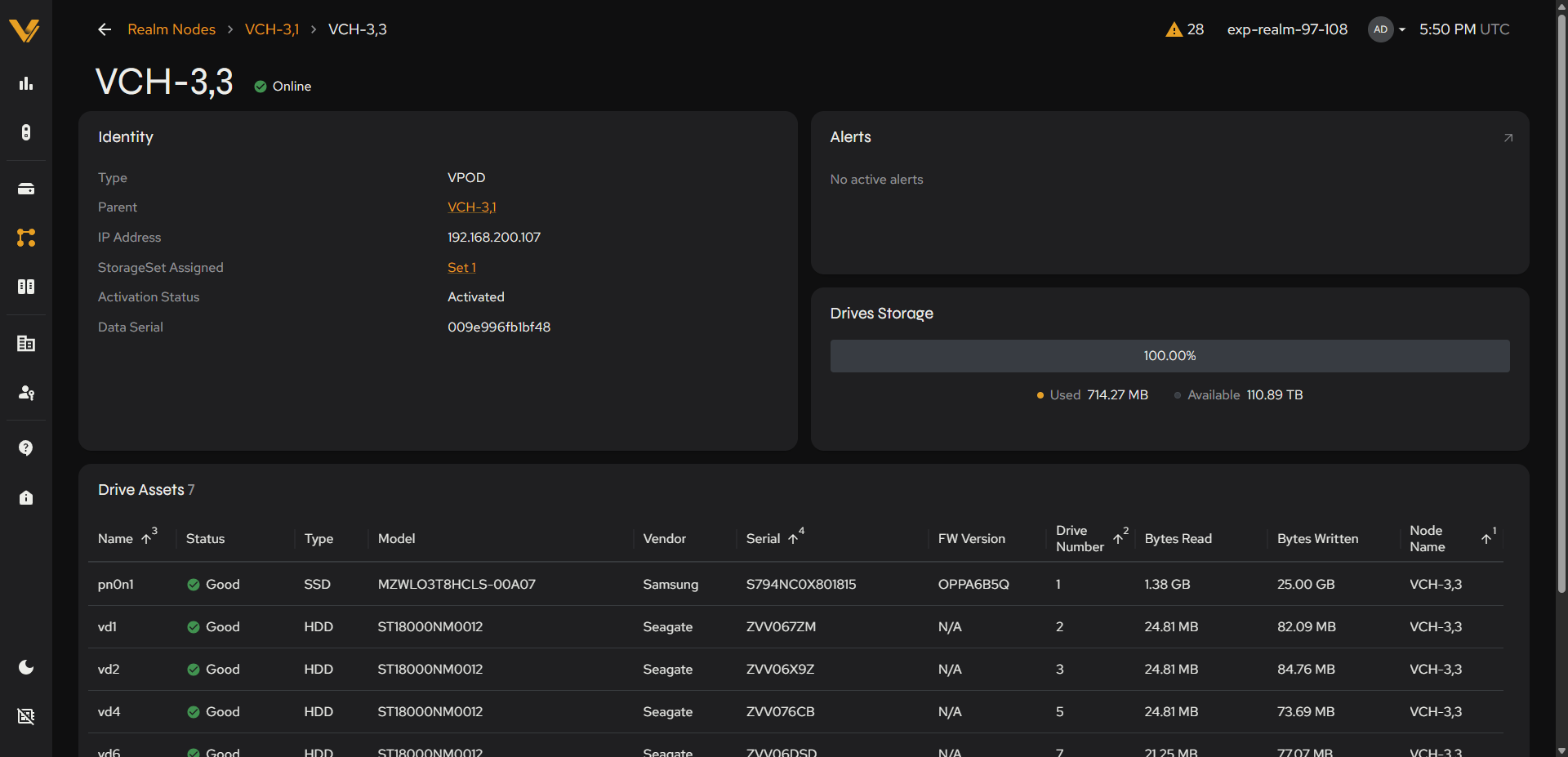1568x757 pixels.
Task: Select the vd2 drive name
Action: (x=109, y=670)
